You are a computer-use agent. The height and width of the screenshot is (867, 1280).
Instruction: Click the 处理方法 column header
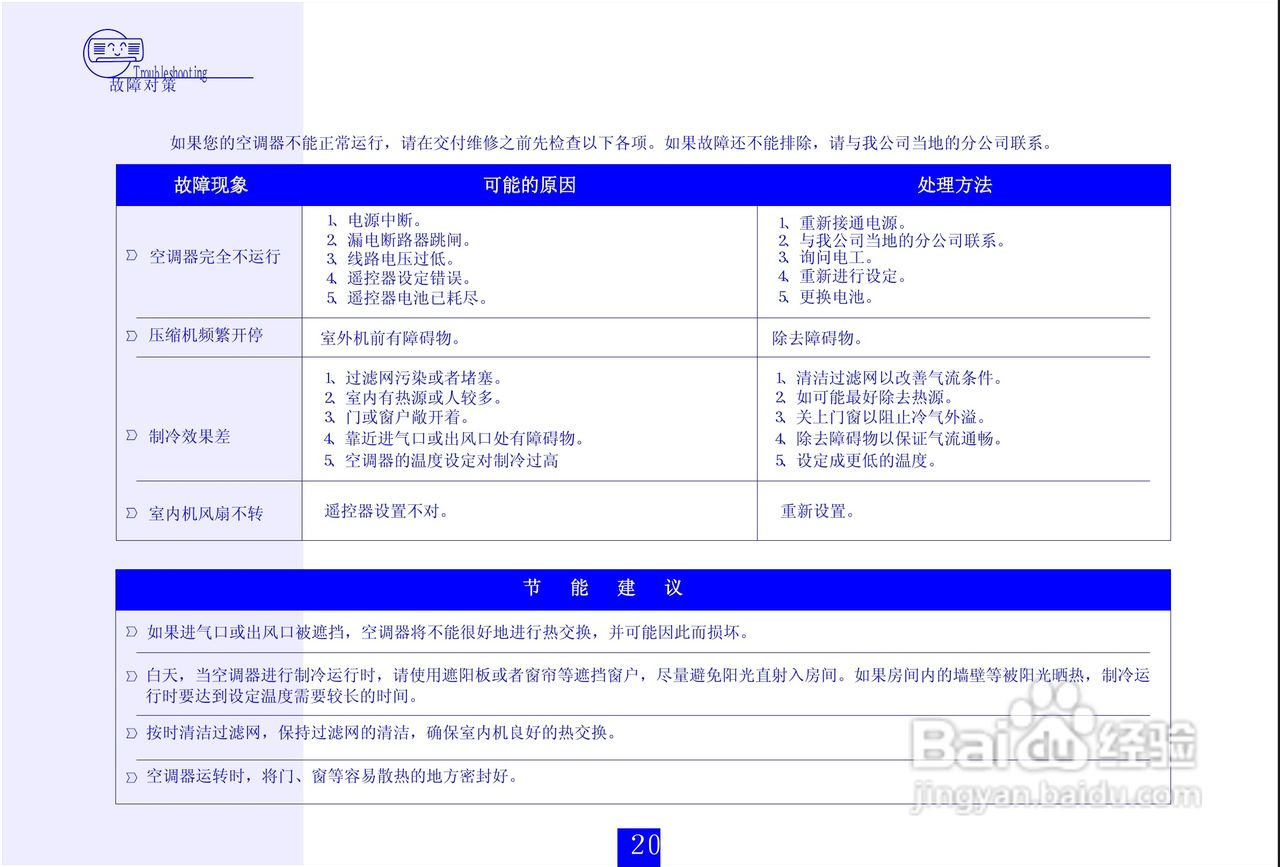[955, 185]
